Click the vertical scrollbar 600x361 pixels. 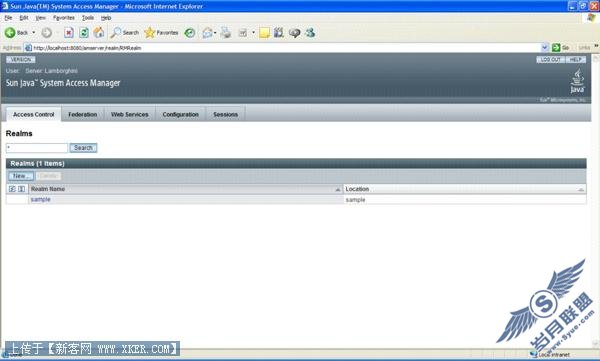(596, 201)
